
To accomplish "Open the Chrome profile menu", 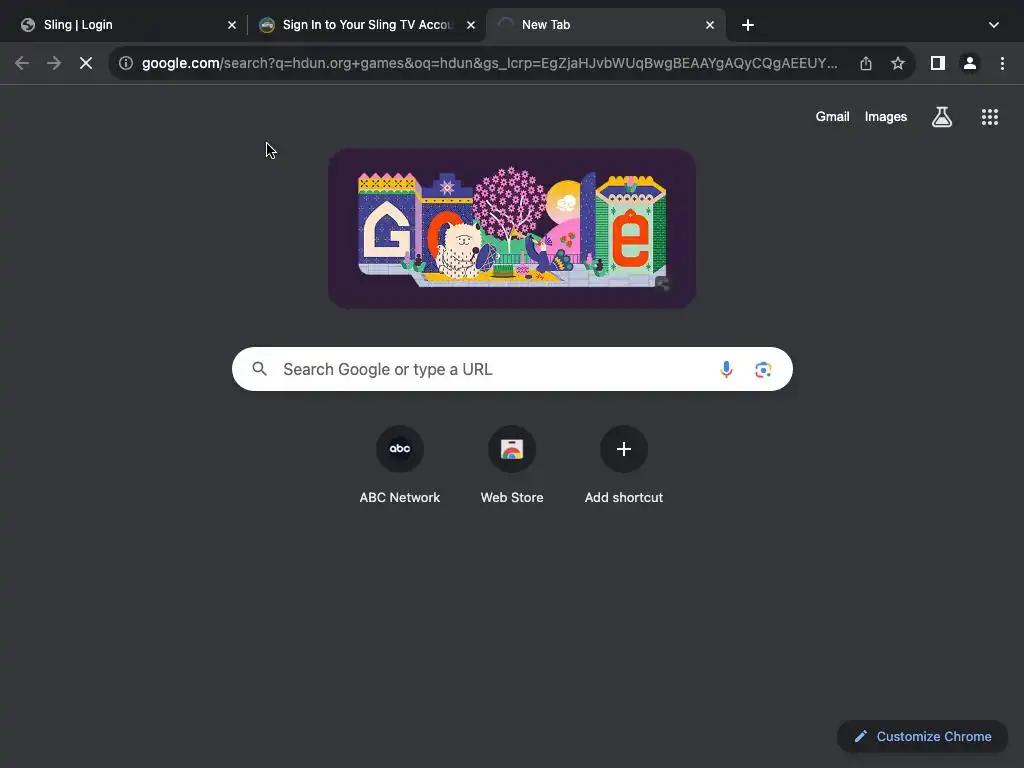I will (970, 63).
